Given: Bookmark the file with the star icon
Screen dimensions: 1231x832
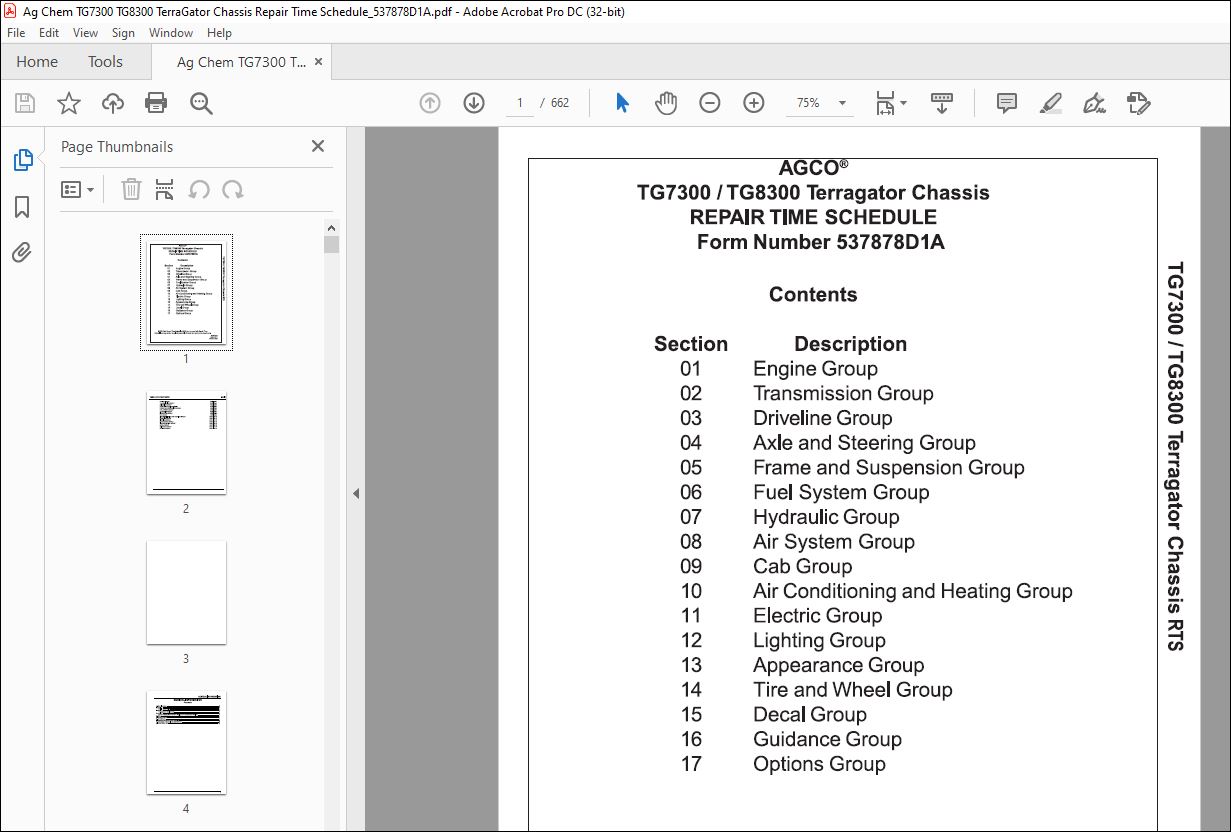Looking at the screenshot, I should (x=69, y=102).
